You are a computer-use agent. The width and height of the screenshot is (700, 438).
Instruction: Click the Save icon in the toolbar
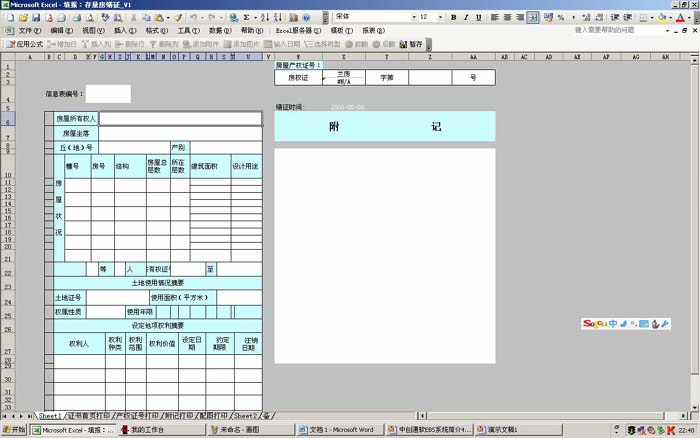coord(36,18)
